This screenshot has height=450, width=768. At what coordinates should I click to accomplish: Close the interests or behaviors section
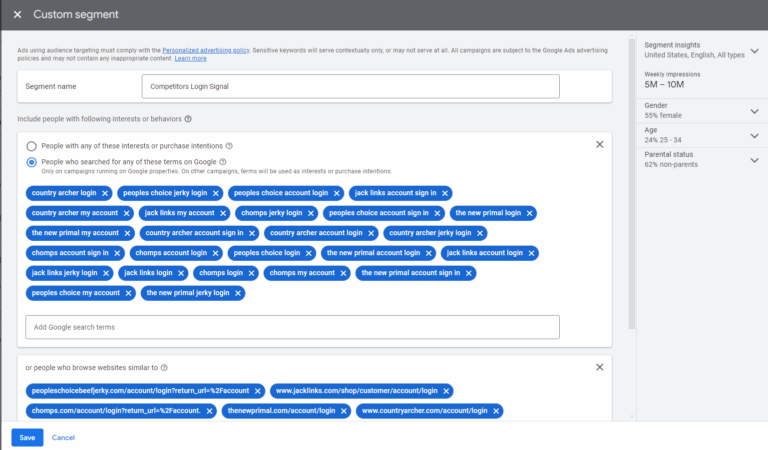coord(600,145)
